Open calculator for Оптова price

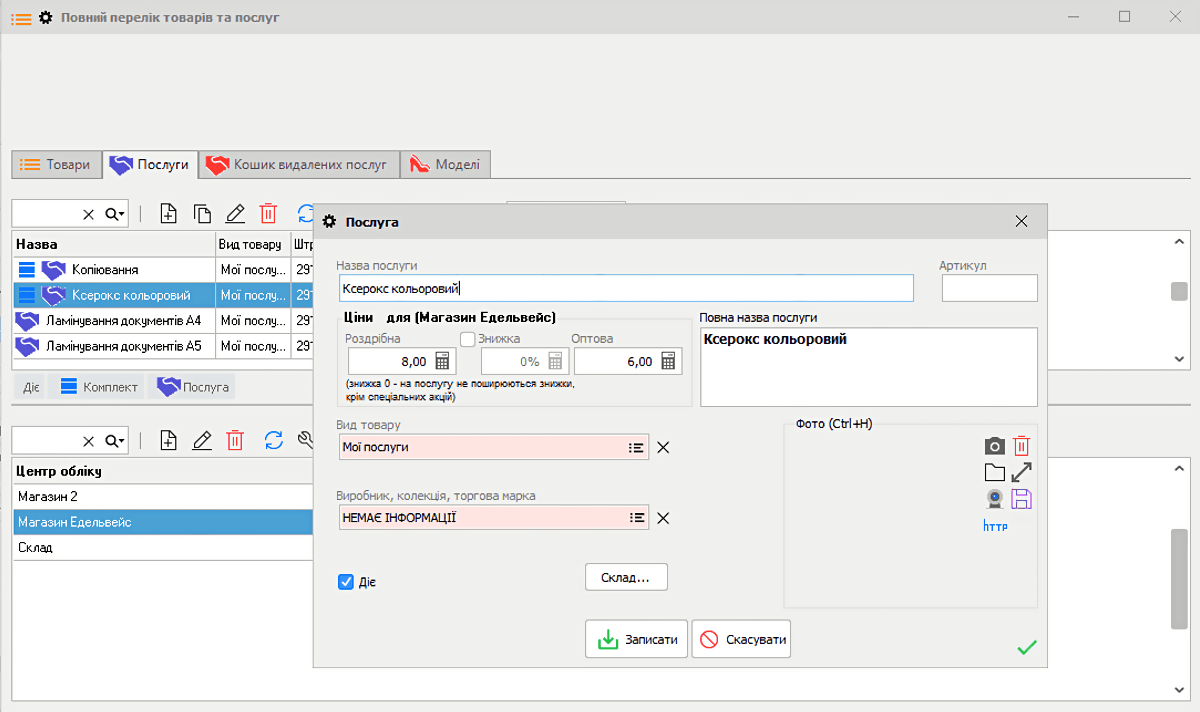(669, 362)
